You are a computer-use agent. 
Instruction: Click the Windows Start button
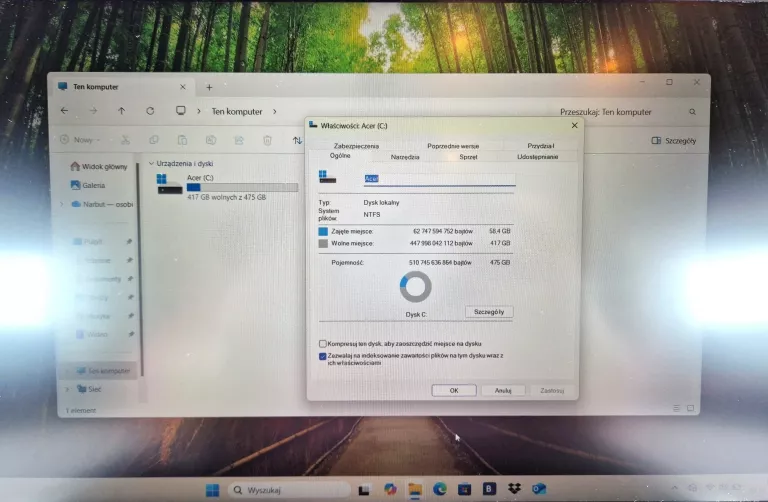tap(213, 490)
